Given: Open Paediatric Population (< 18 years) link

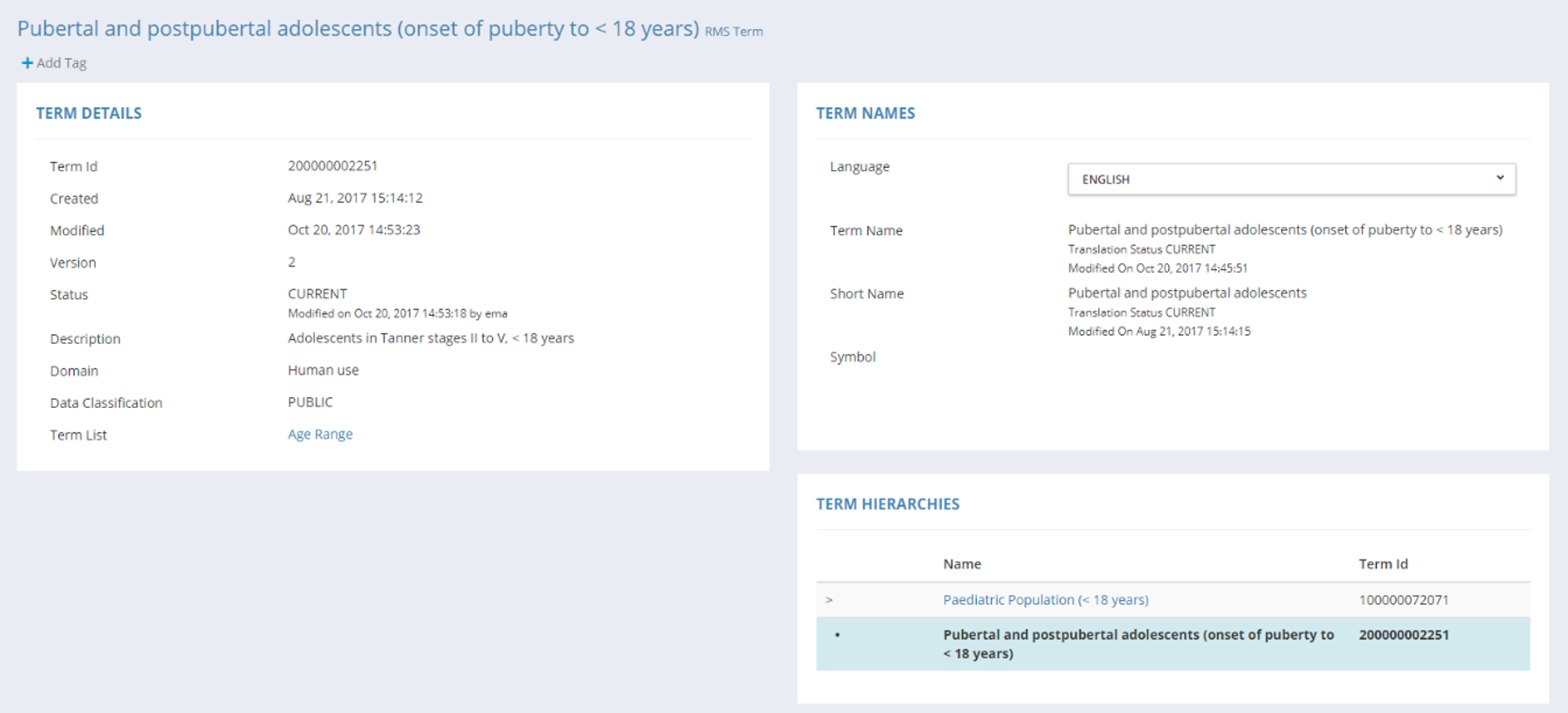Looking at the screenshot, I should (1045, 600).
